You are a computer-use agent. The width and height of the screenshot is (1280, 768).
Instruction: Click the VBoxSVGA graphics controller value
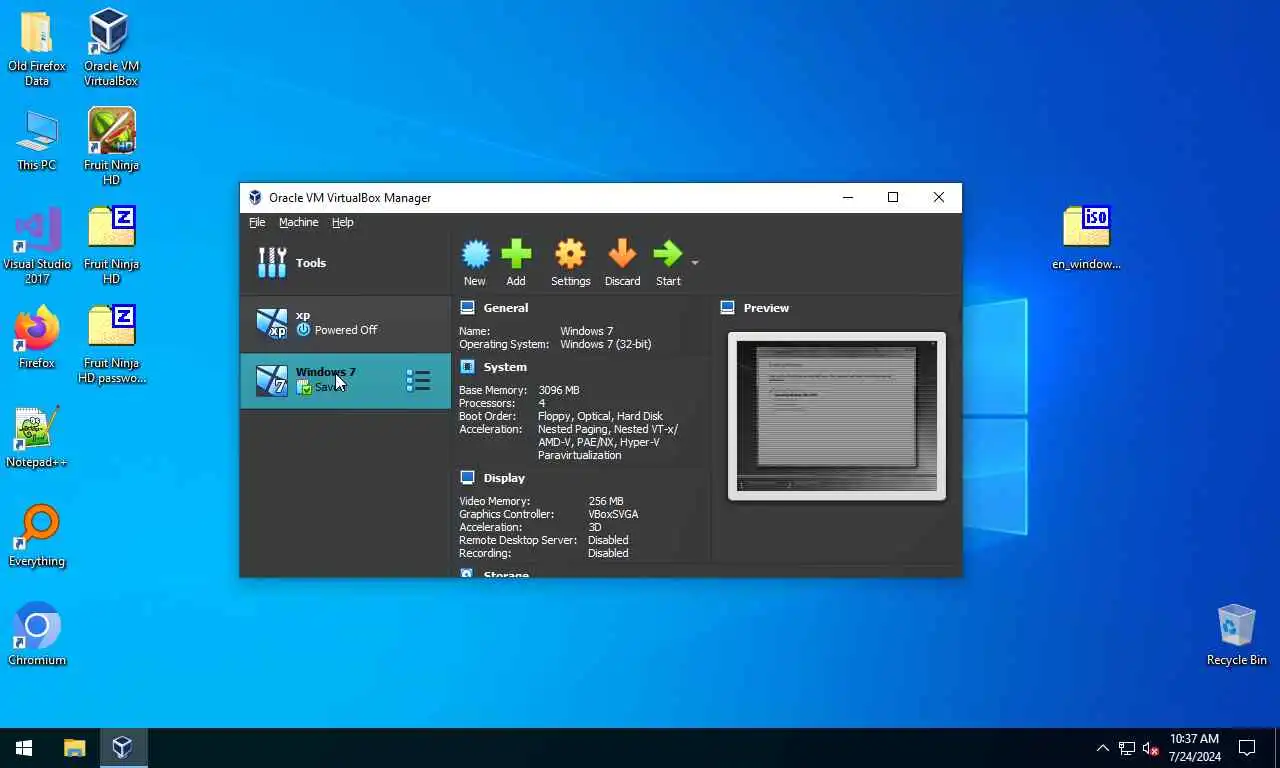[x=613, y=514]
